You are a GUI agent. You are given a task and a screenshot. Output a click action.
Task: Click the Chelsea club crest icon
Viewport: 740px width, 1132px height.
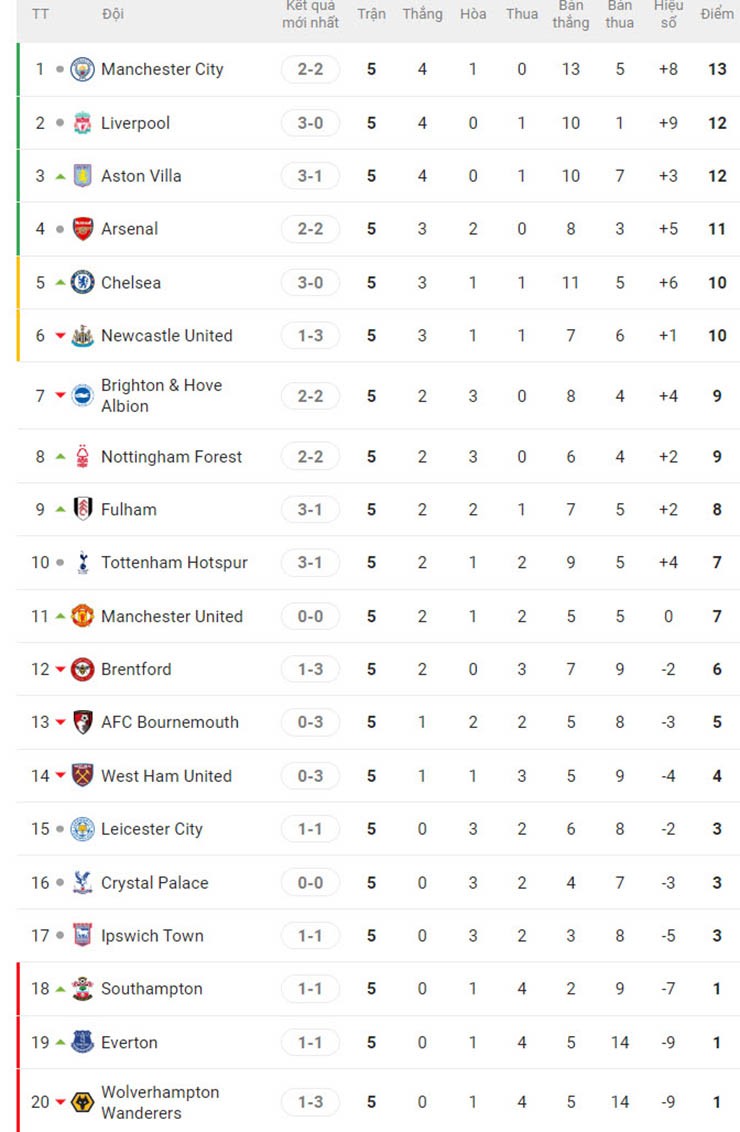[82, 282]
